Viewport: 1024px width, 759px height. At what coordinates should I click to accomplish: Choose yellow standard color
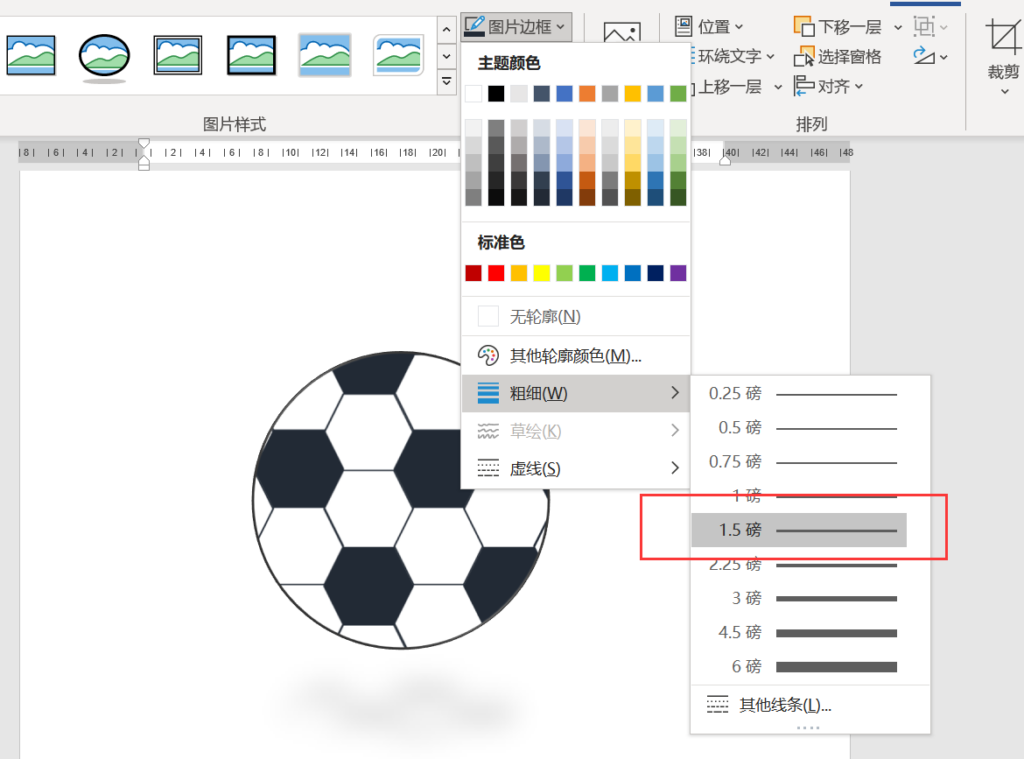click(x=541, y=273)
